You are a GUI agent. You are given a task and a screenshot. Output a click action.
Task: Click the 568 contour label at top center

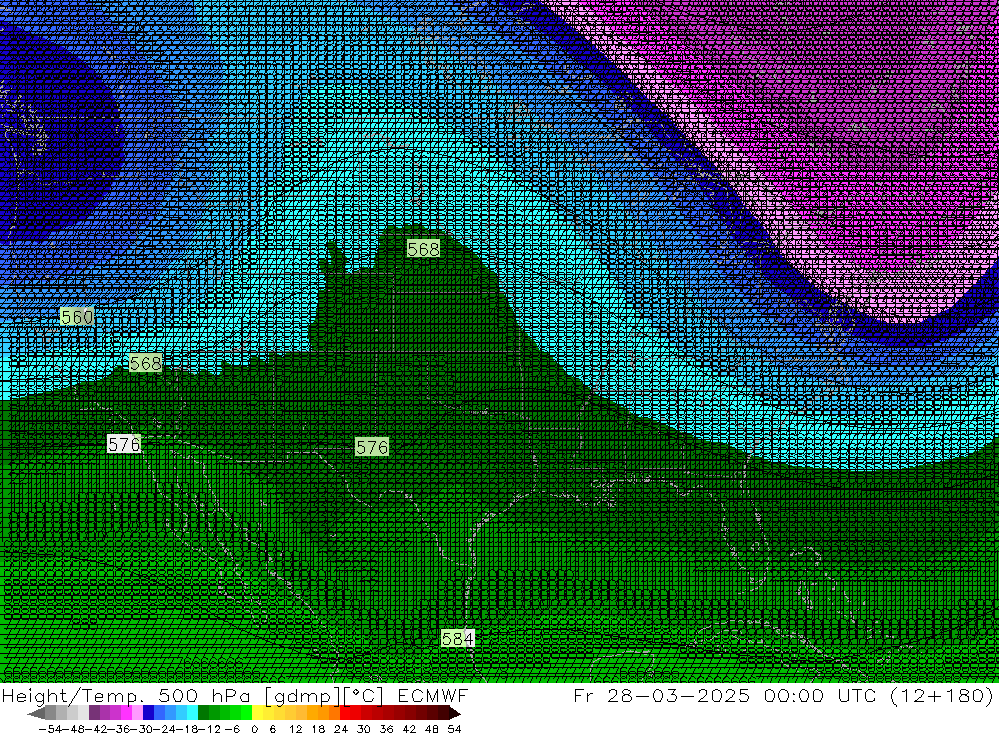[x=423, y=249]
